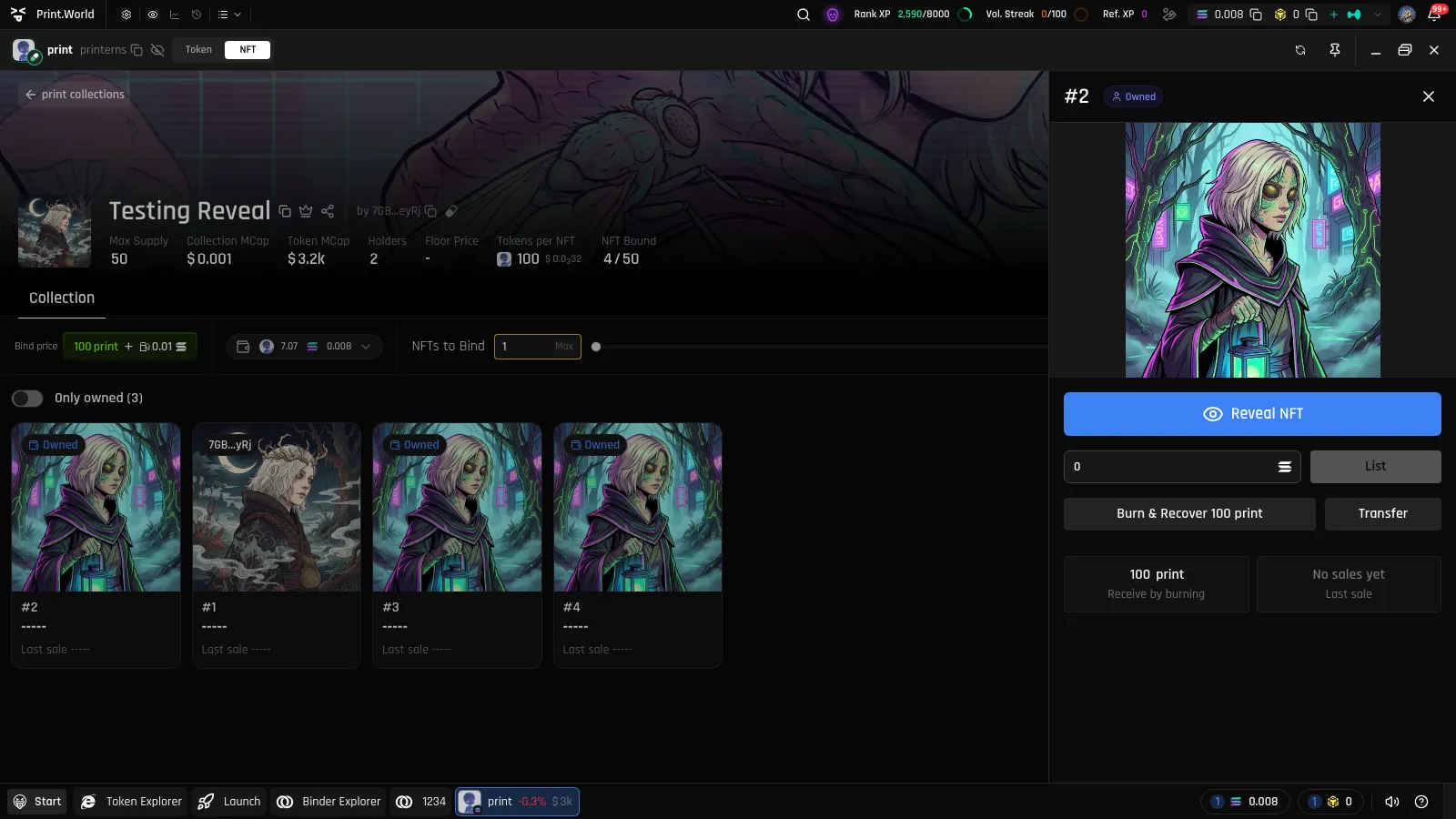Image resolution: width=1456 pixels, height=819 pixels.
Task: Select the Collection tab
Action: [62, 298]
